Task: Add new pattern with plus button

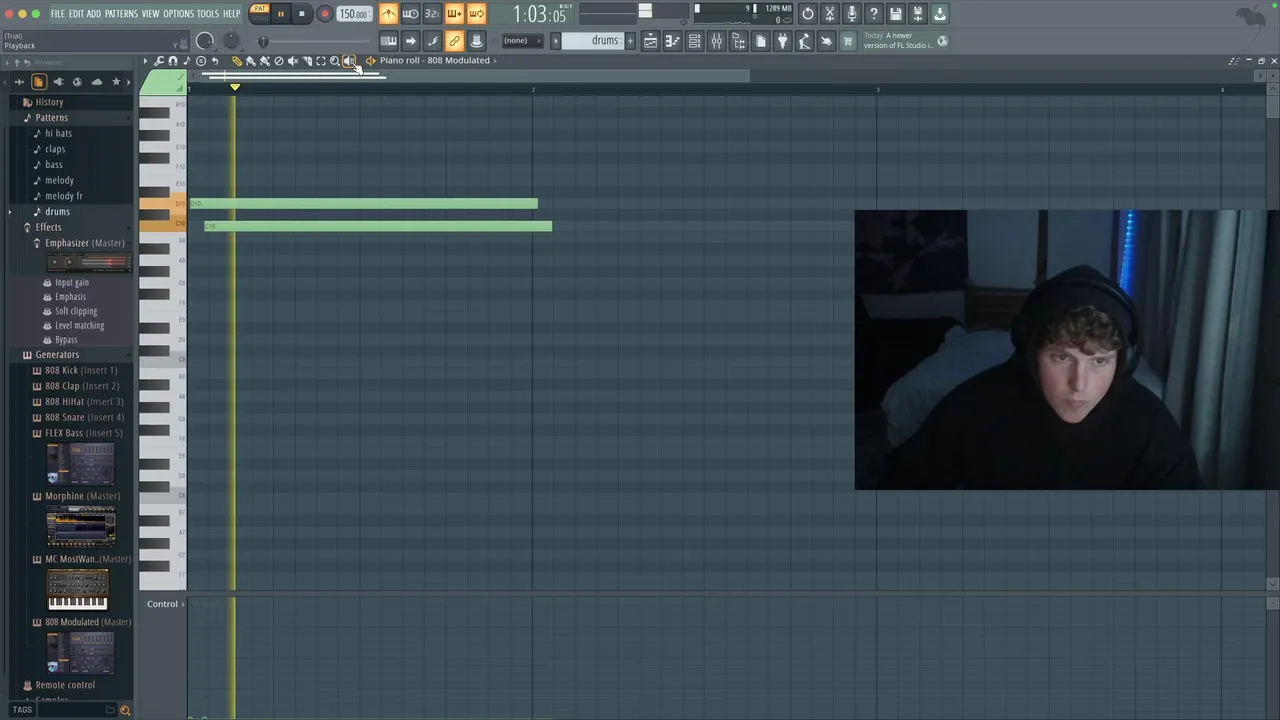Action: pos(630,41)
